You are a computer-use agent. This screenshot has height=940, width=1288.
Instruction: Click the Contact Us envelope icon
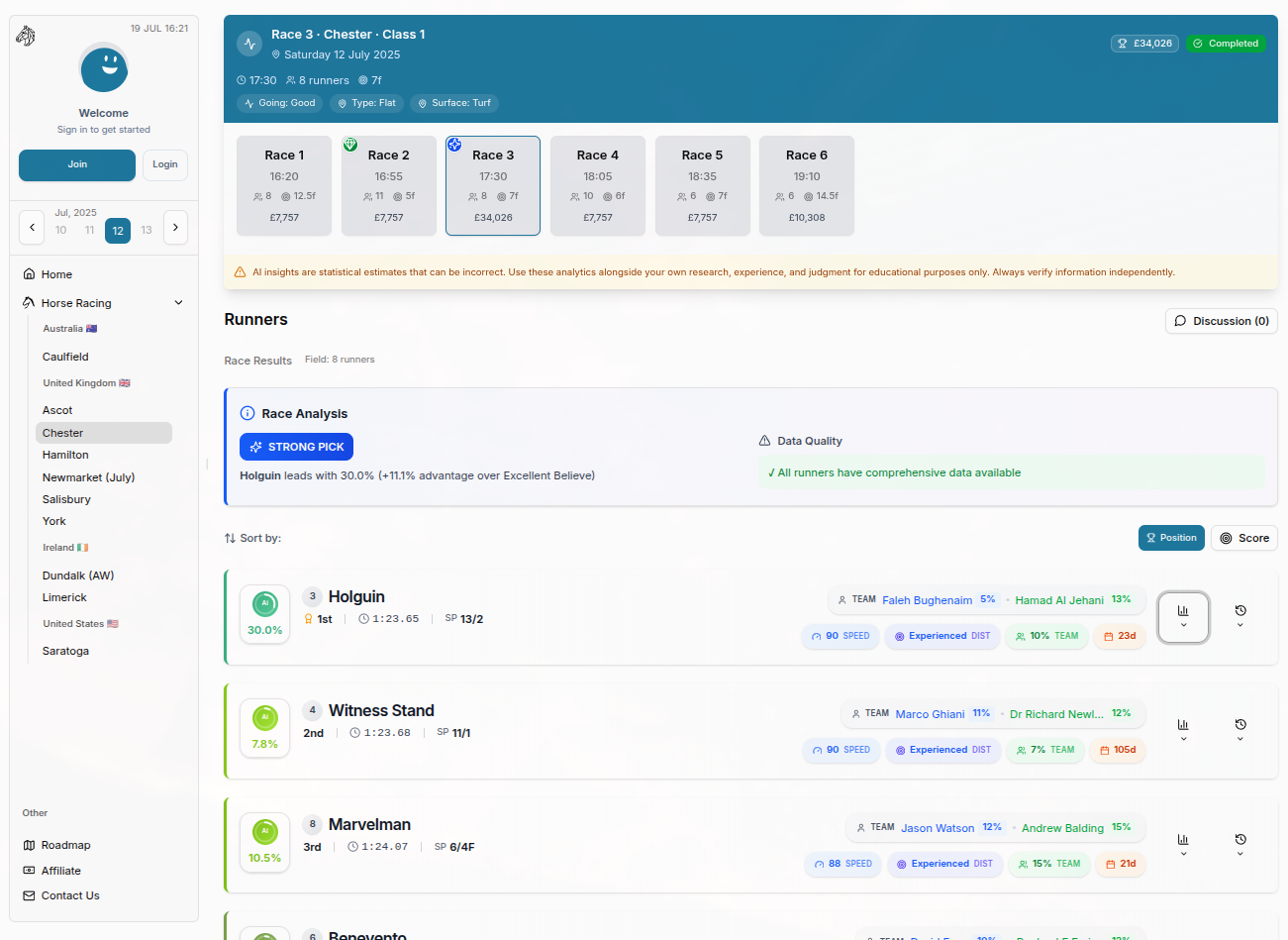[29, 895]
